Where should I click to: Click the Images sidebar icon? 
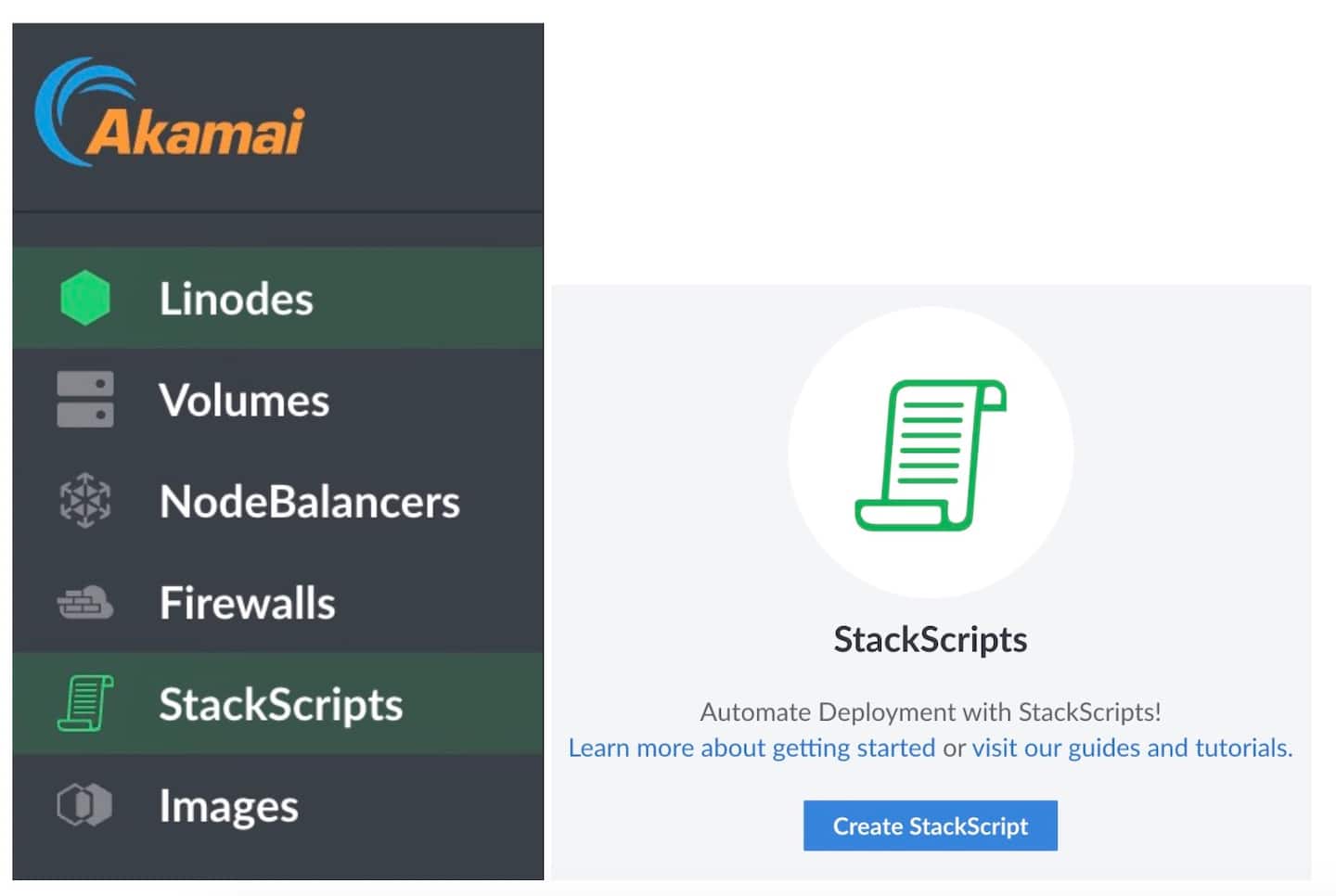click(85, 805)
